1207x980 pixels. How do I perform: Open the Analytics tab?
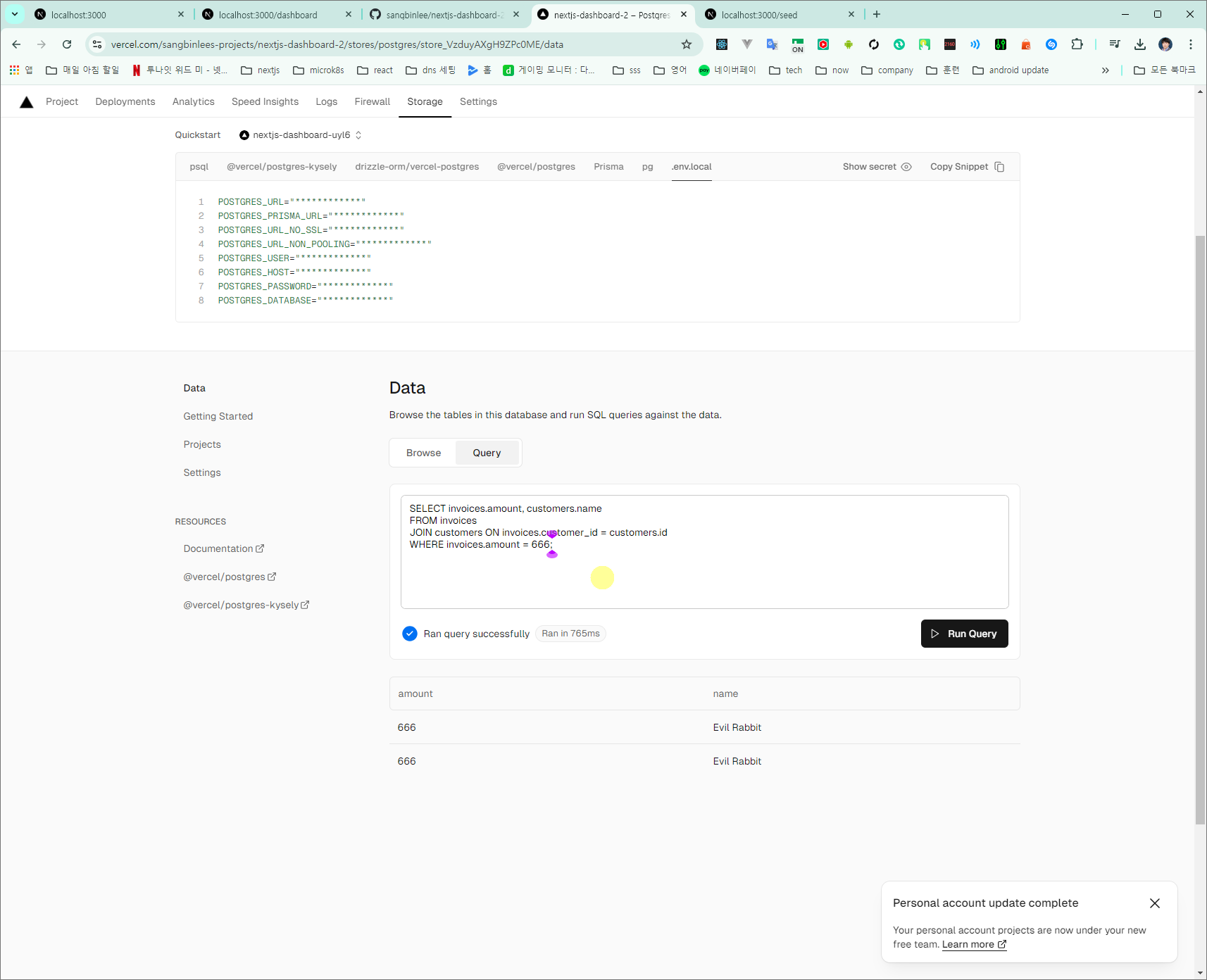point(194,101)
